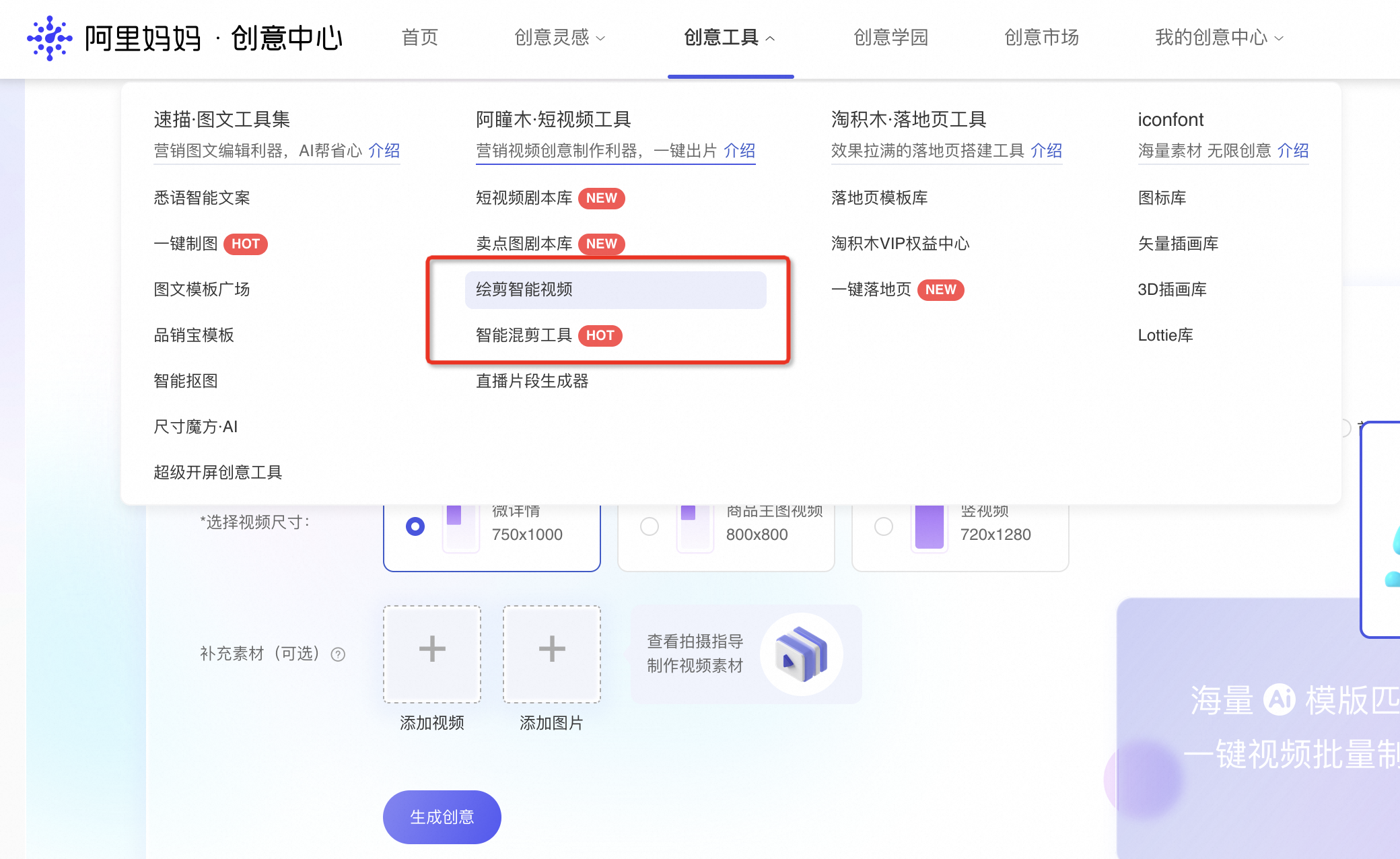Open the 首页 nav tab
This screenshot has height=859, width=1400.
tap(420, 37)
